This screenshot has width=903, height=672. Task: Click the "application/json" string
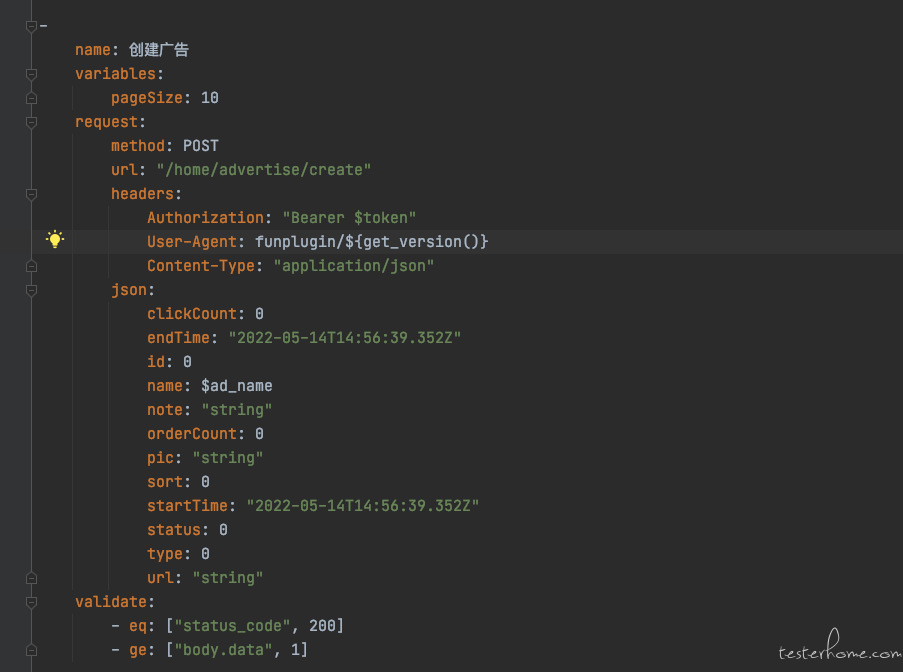pyautogui.click(x=354, y=266)
